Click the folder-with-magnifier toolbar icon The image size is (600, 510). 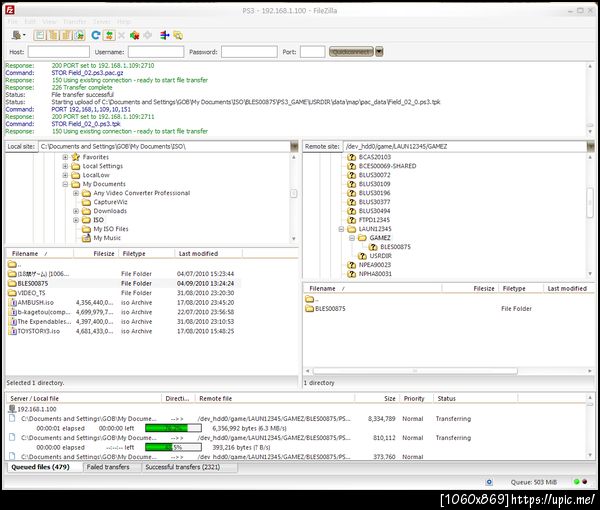coord(178,35)
